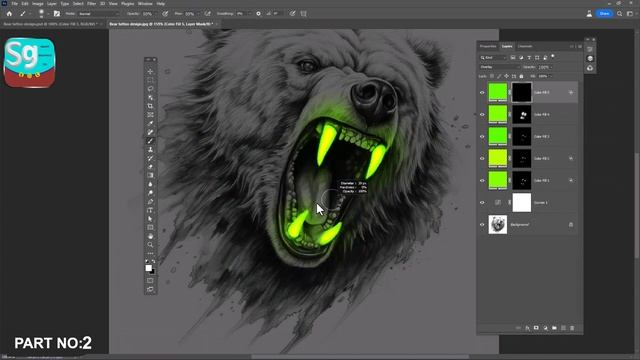
Task: Select the Background layer thumbnail
Action: click(498, 224)
